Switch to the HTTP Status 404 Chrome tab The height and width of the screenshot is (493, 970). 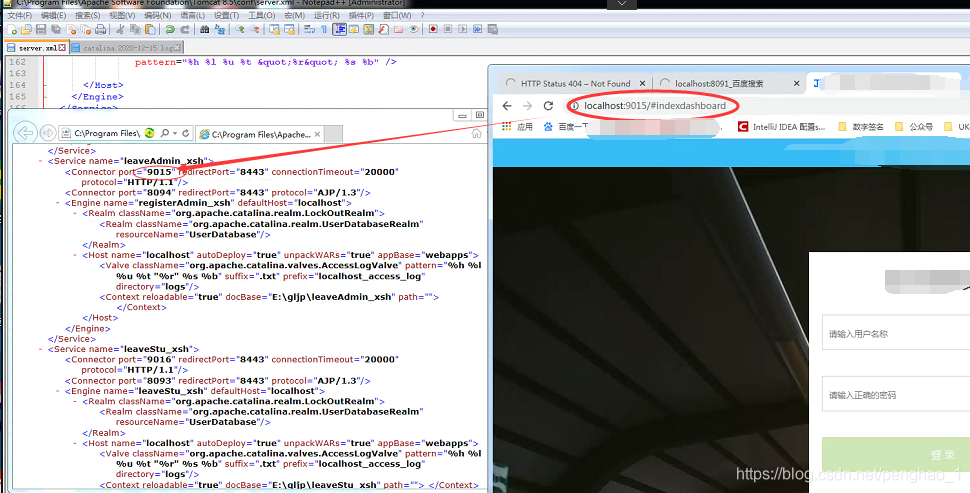[x=575, y=84]
